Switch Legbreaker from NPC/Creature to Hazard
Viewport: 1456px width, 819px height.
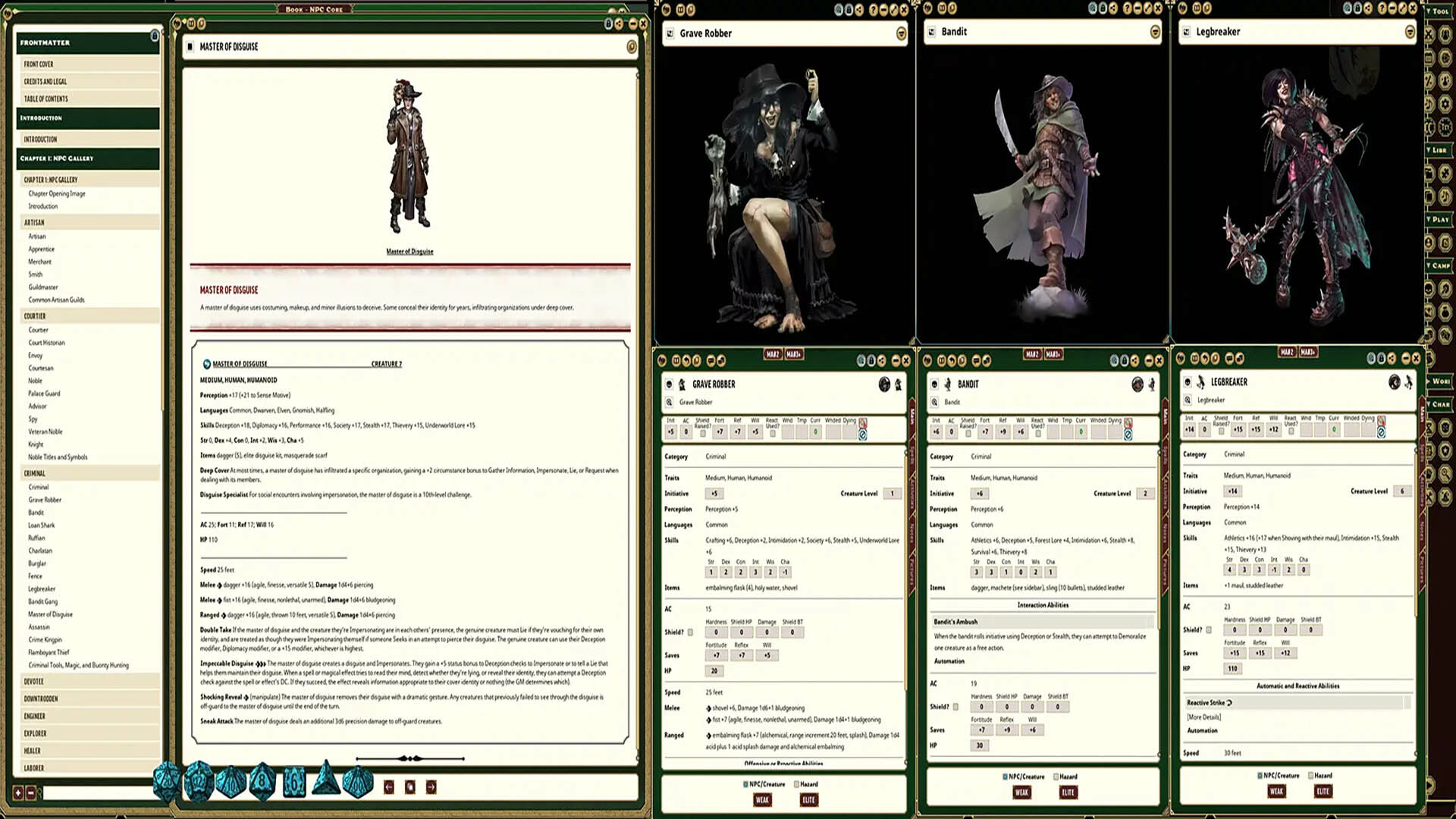[1311, 776]
